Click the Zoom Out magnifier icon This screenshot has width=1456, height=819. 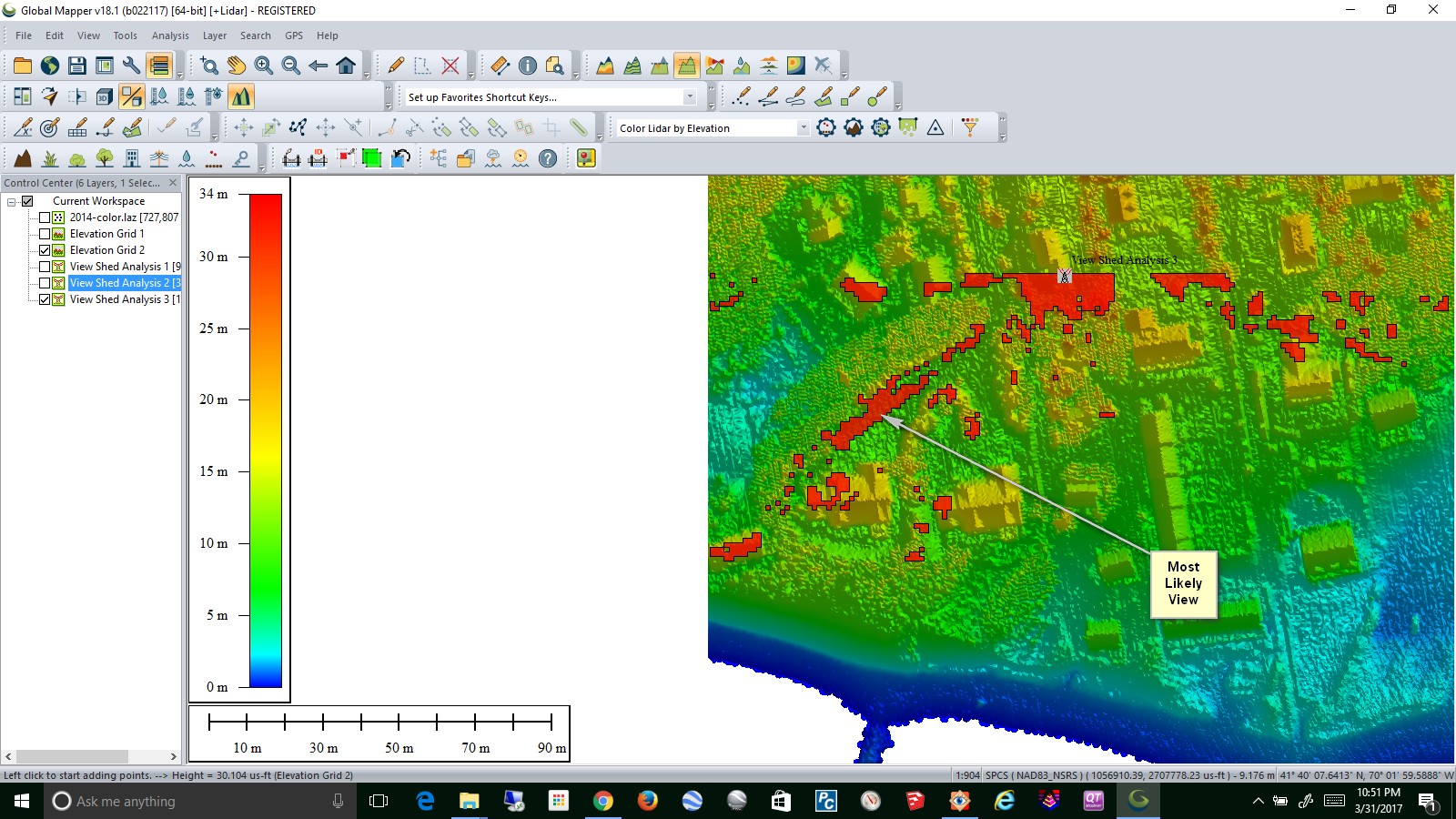point(291,66)
